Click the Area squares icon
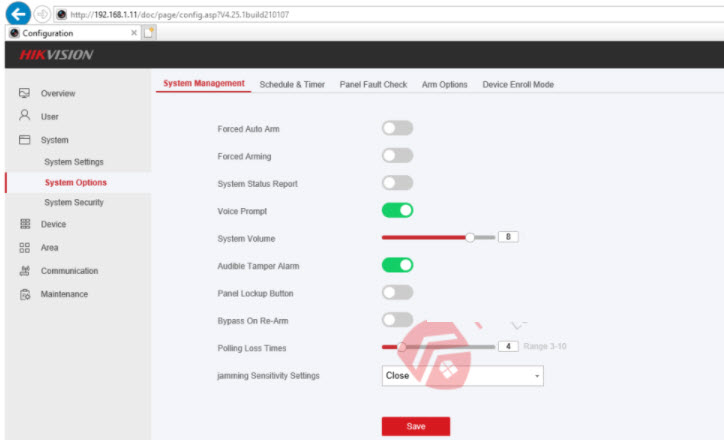 pyautogui.click(x=24, y=247)
